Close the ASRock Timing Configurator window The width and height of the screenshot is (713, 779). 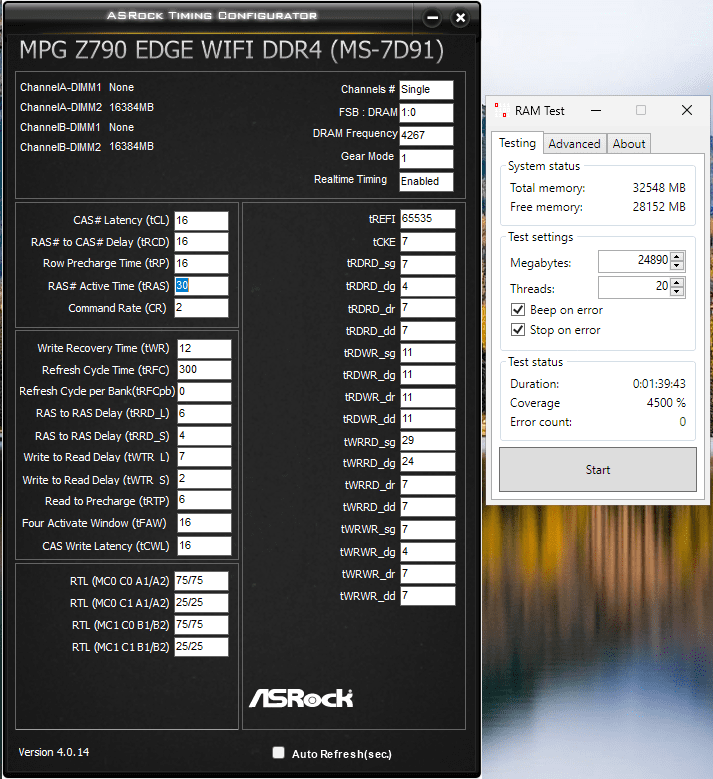pyautogui.click(x=461, y=18)
